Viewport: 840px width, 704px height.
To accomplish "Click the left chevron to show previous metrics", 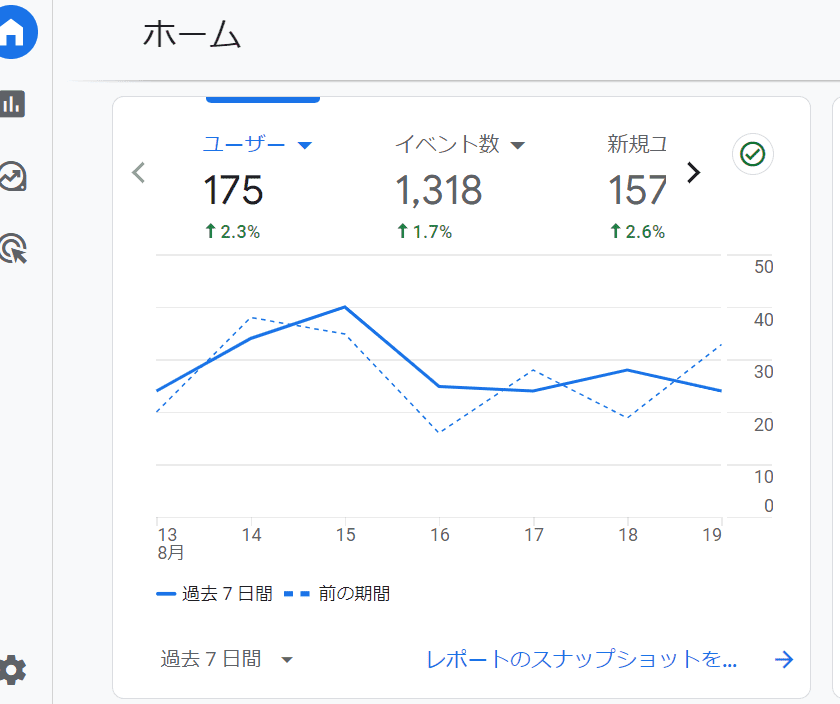I will tap(139, 173).
